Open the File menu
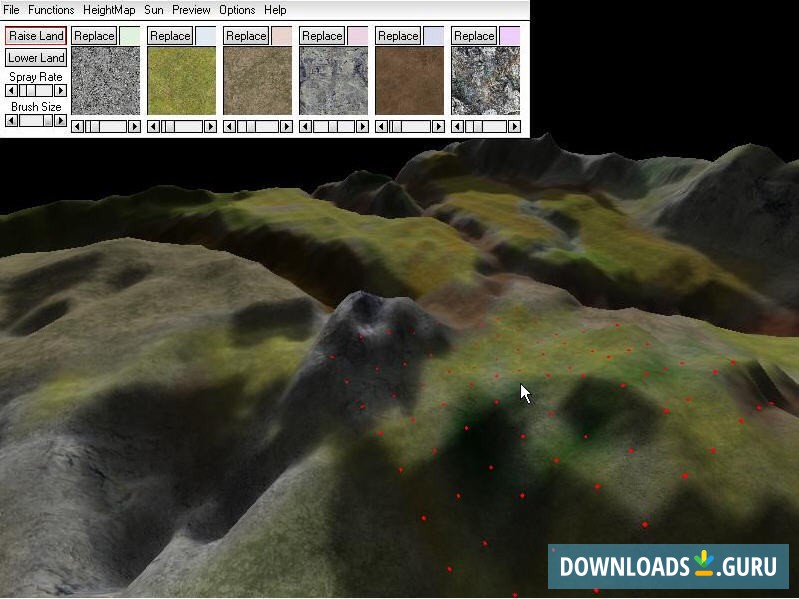799x599 pixels. point(11,10)
